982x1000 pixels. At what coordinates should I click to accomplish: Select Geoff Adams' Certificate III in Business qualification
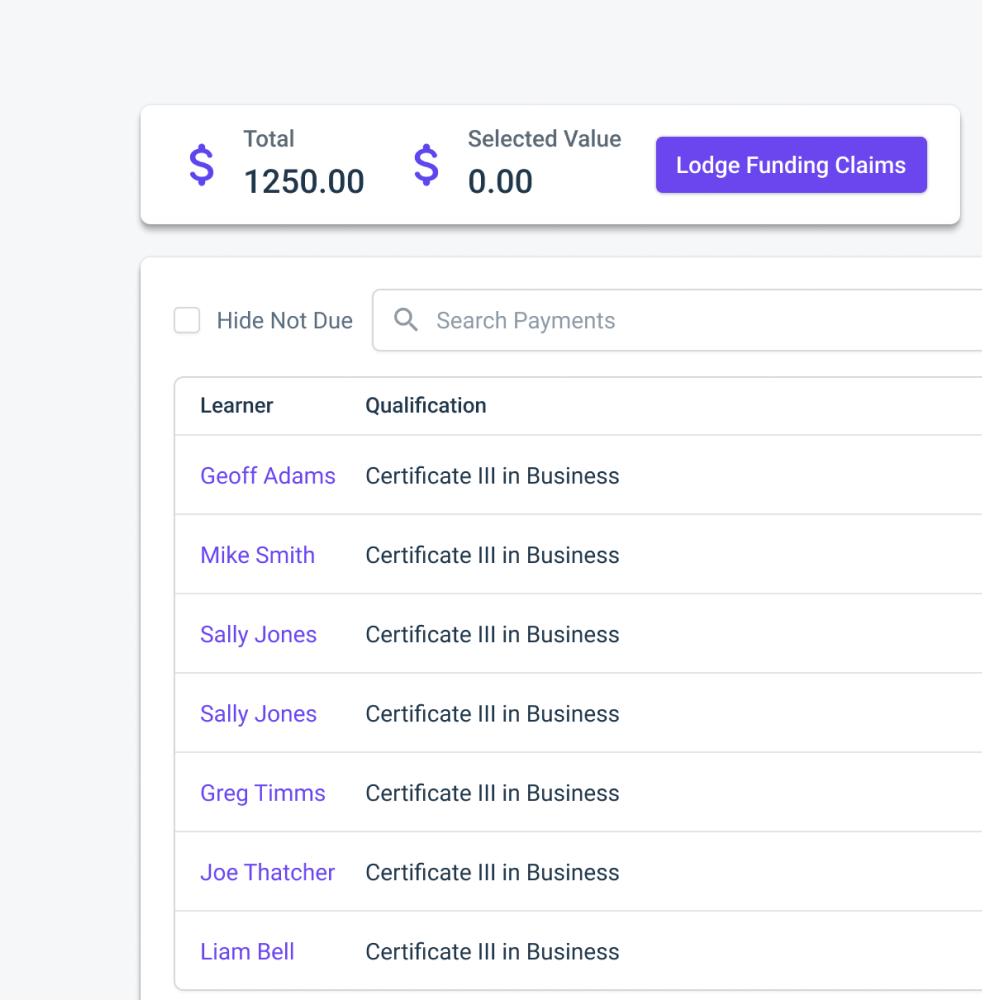[492, 476]
